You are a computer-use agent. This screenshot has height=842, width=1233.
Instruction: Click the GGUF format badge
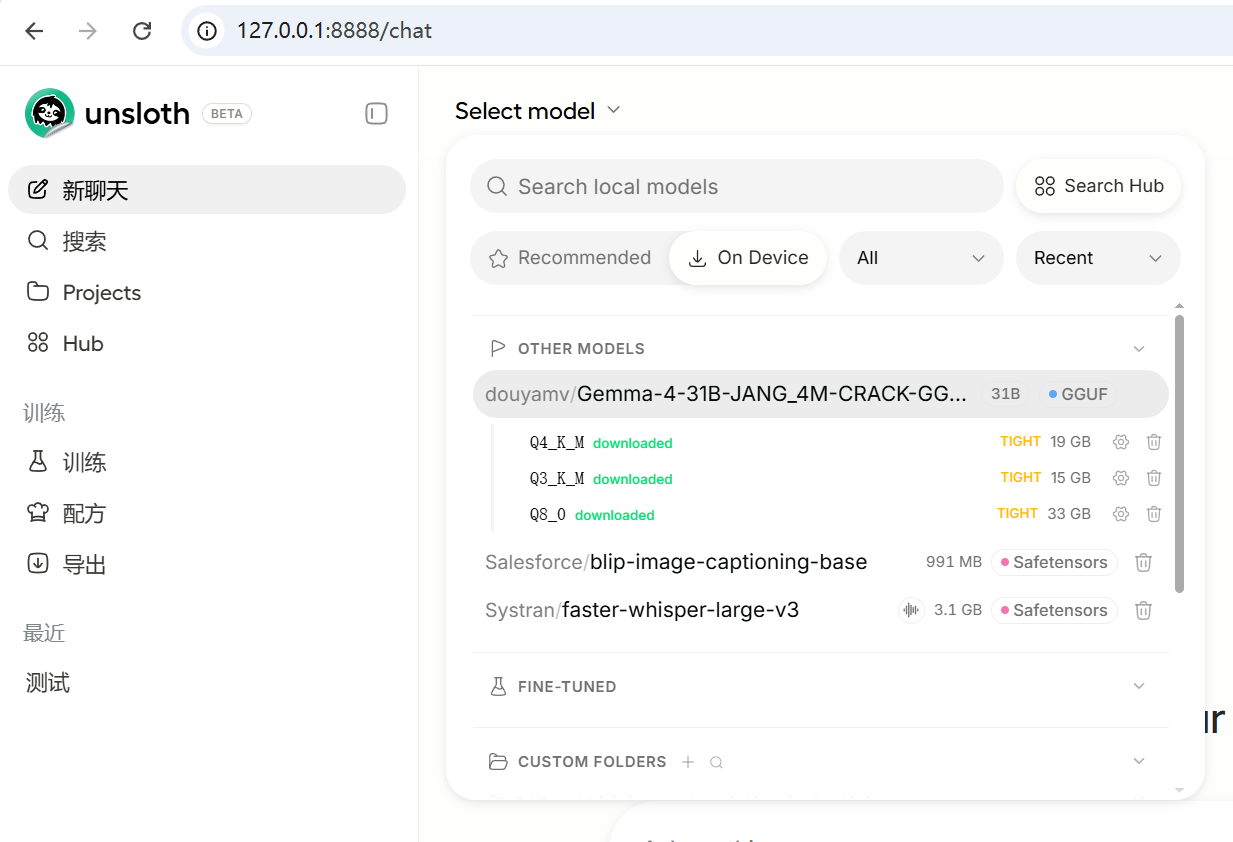coord(1078,394)
